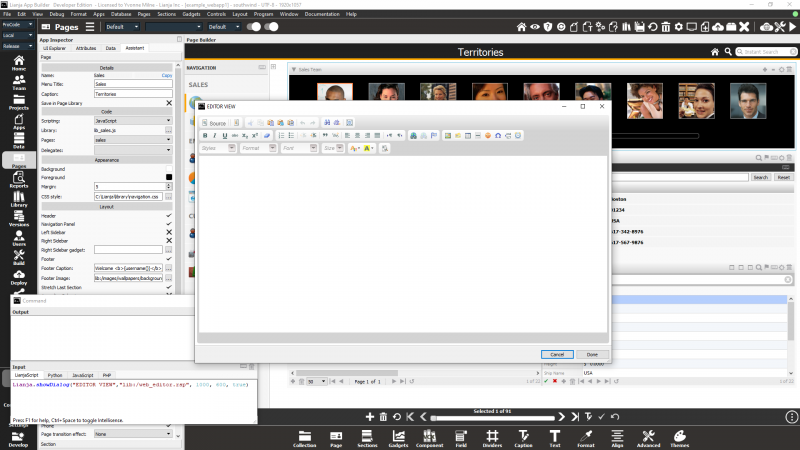This screenshot has width=800, height=450.
Task: Open the Styles dropdown in the editor
Action: (217, 148)
